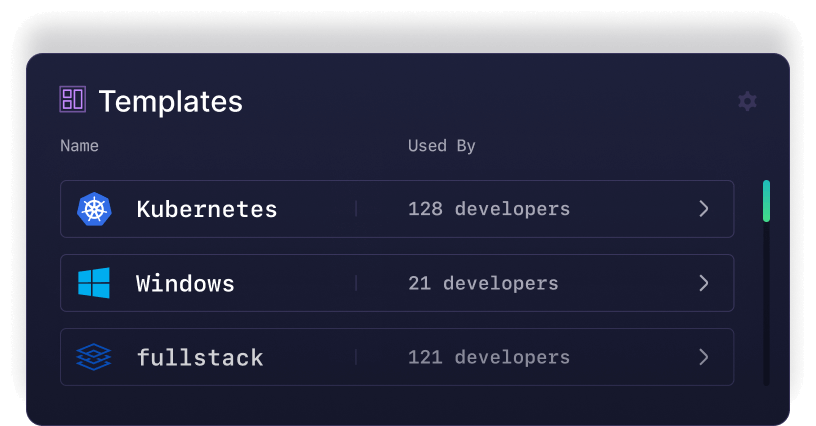Click the Kubernetes helm wheel icon

click(x=94, y=209)
